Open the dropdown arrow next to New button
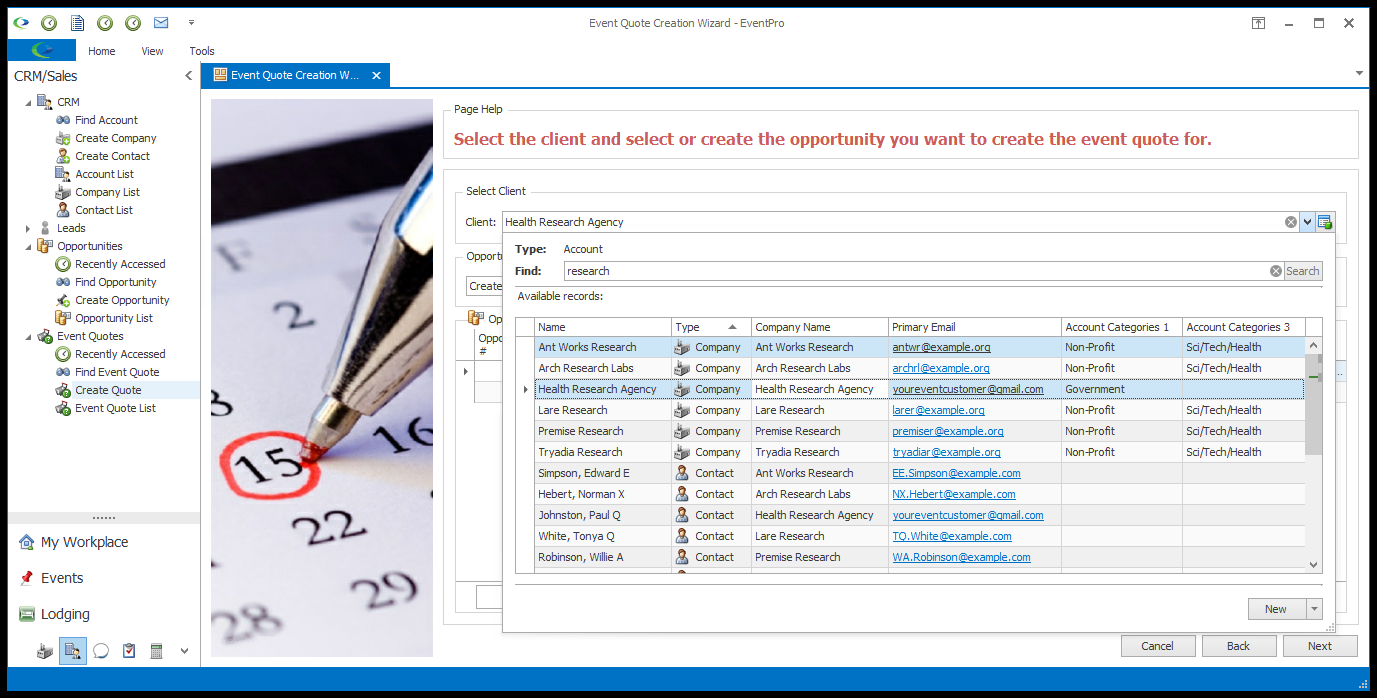The width and height of the screenshot is (1377, 698). tap(1314, 609)
